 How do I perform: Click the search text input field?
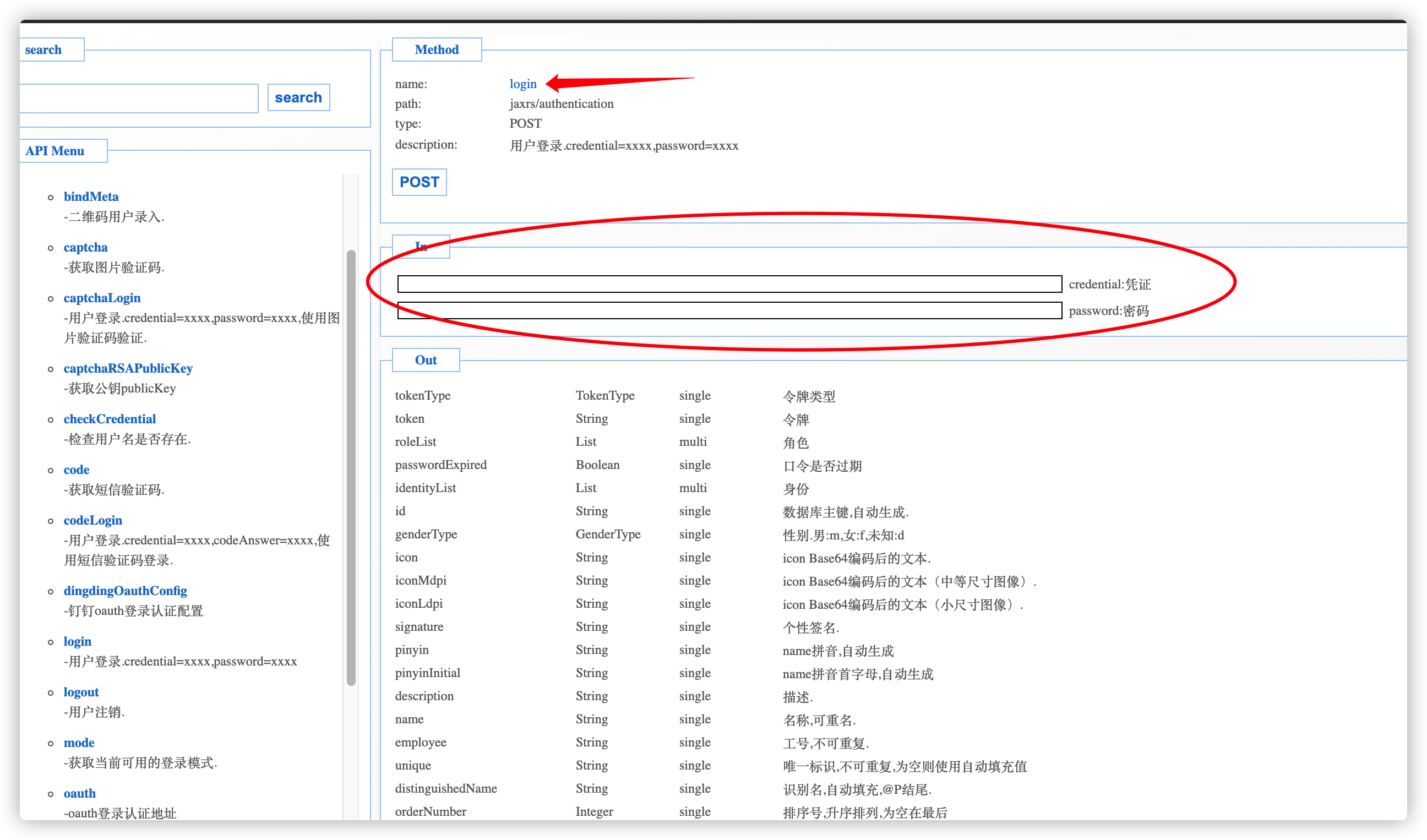click(138, 99)
